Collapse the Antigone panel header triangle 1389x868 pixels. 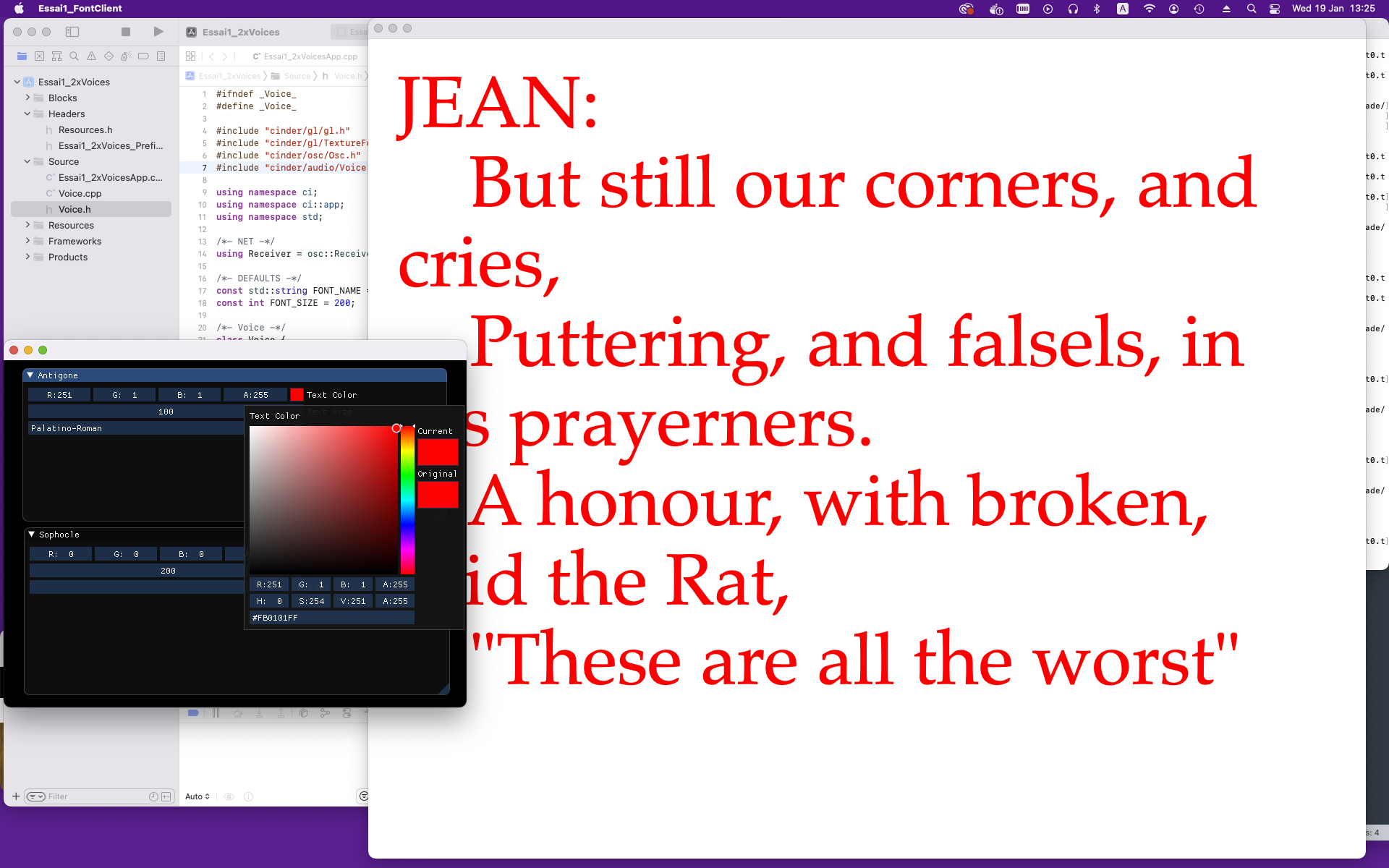(30, 375)
